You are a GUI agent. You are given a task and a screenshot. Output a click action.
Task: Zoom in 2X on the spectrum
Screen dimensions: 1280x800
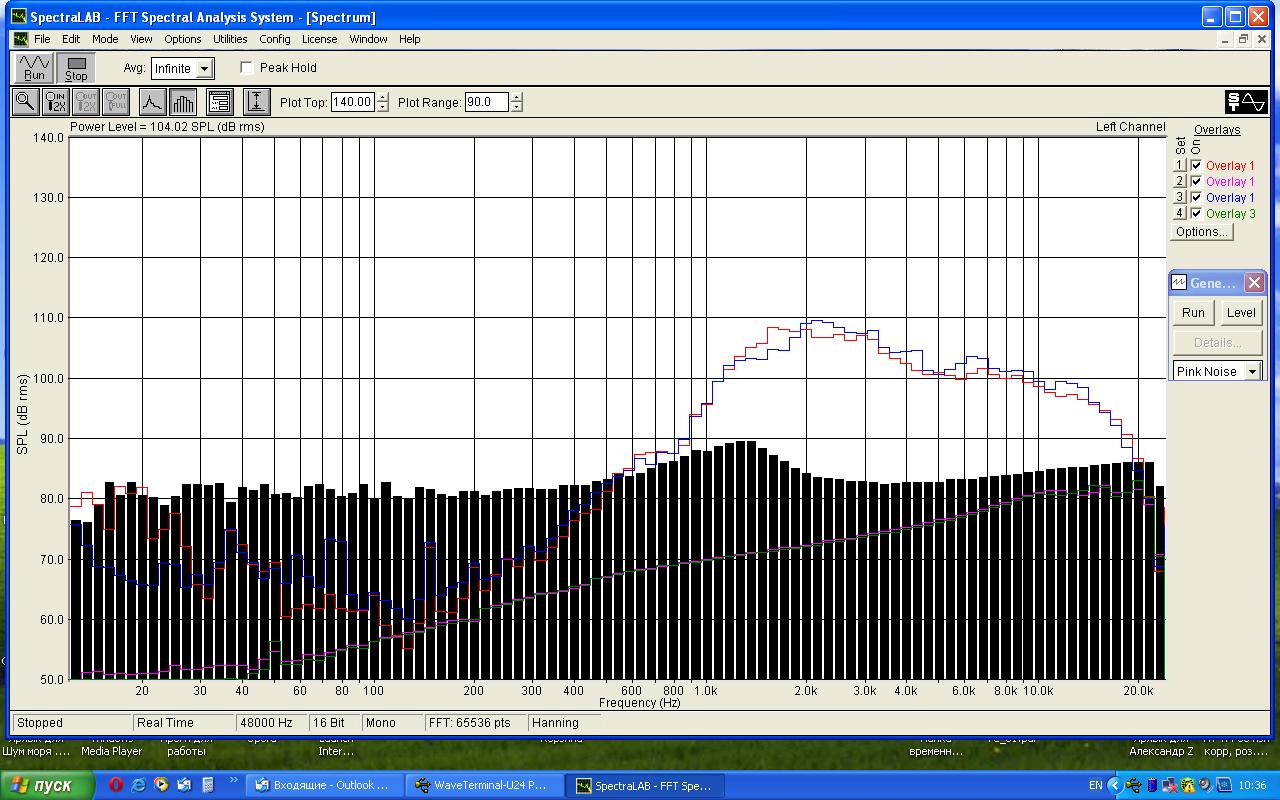point(56,101)
